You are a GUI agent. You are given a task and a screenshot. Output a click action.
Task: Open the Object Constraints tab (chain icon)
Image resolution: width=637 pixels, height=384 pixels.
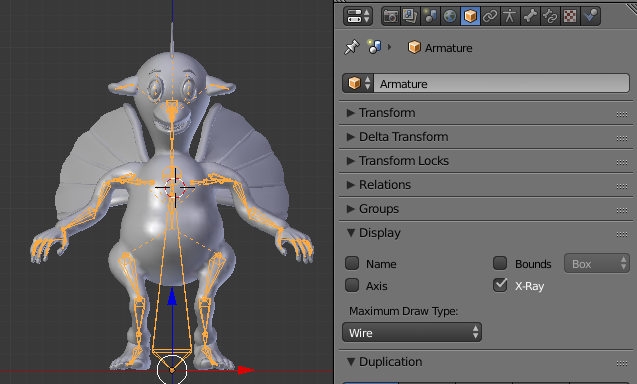(x=490, y=16)
